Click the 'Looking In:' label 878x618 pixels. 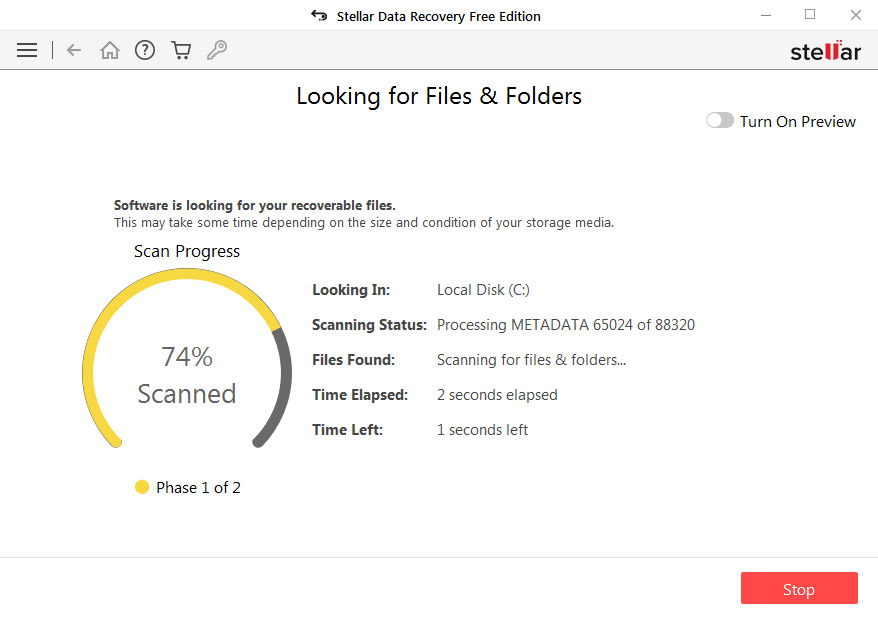[351, 290]
